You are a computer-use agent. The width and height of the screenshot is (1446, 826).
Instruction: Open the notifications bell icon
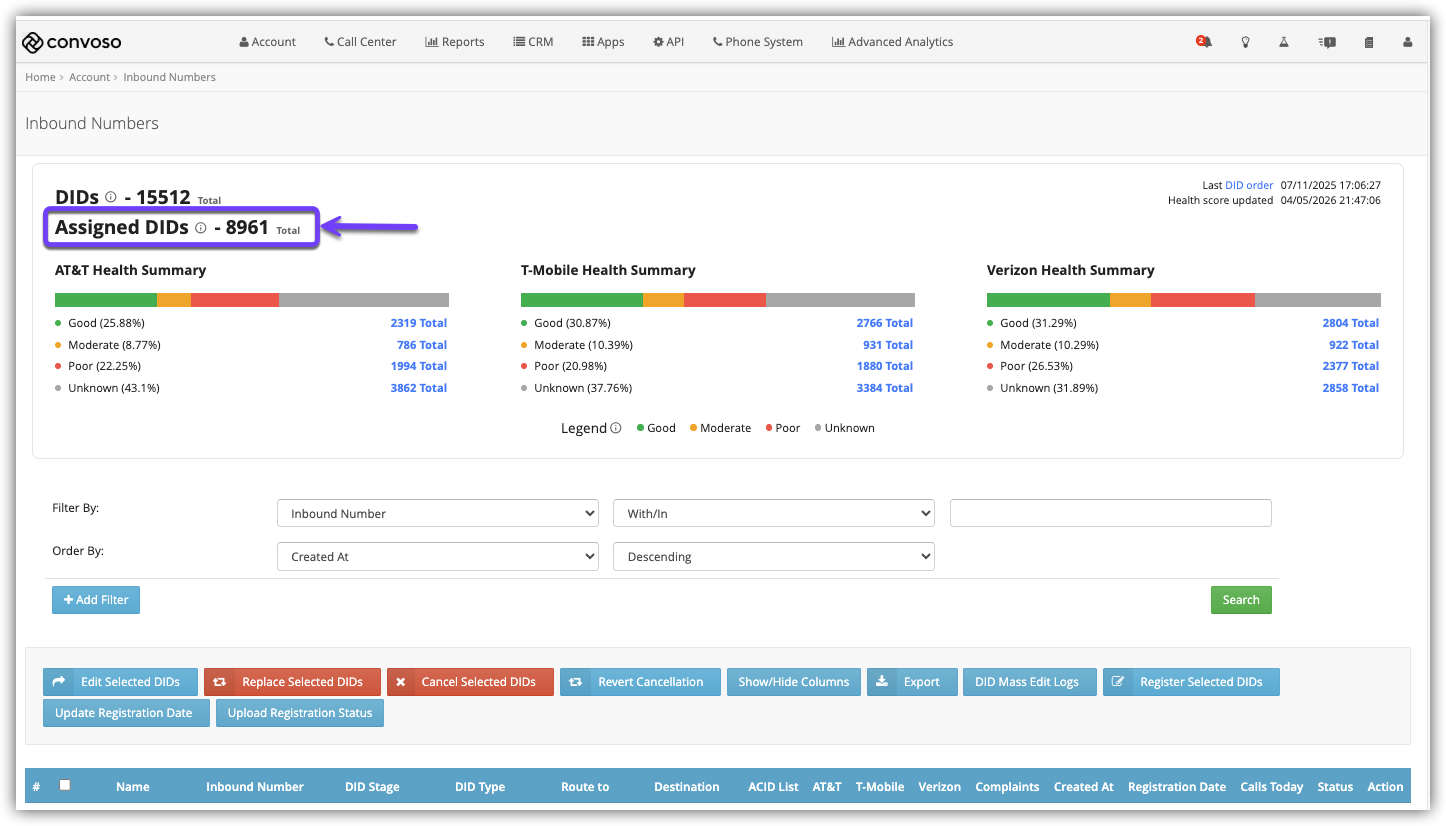pos(1204,42)
